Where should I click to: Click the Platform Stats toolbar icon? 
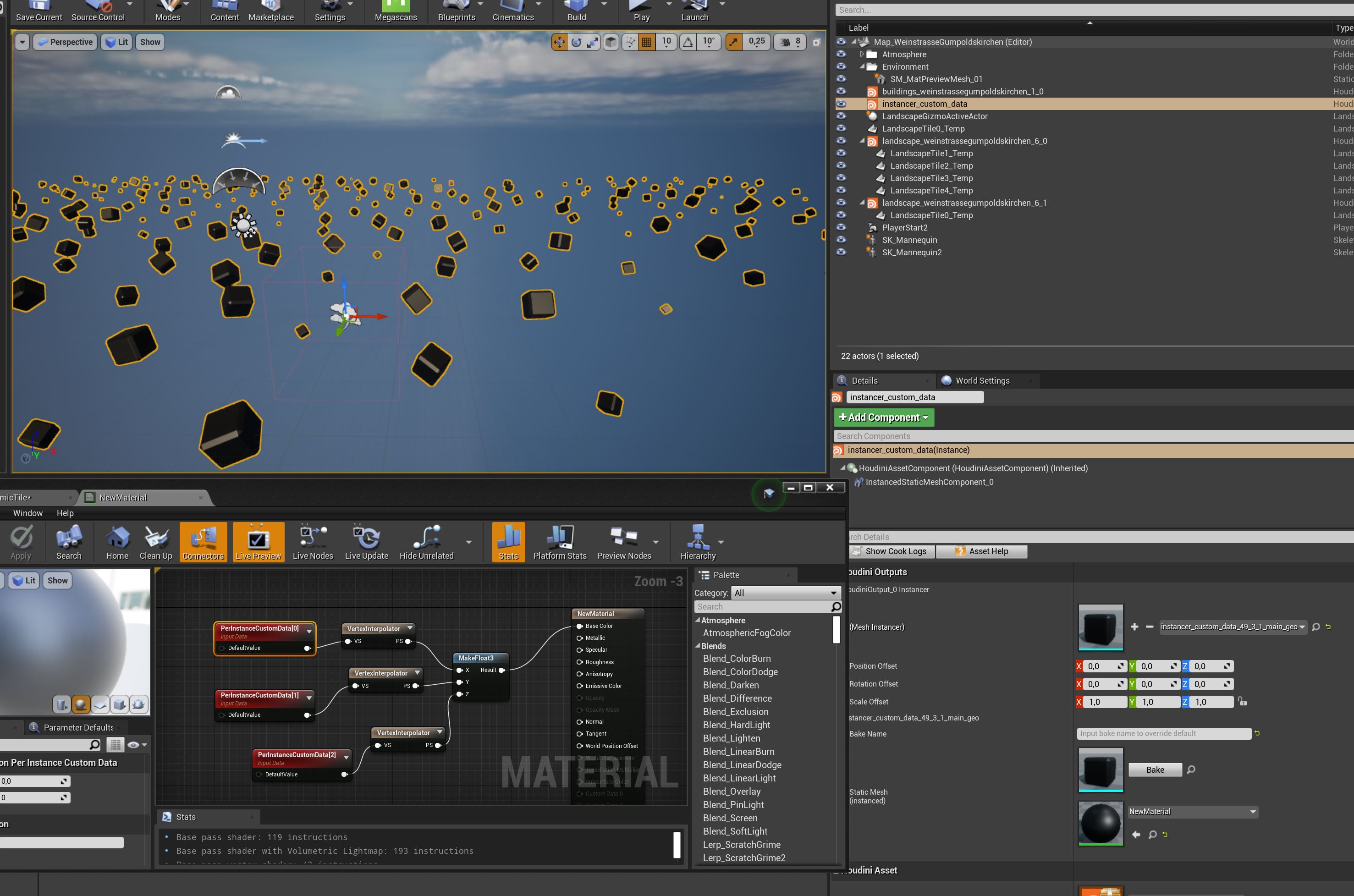pos(560,542)
